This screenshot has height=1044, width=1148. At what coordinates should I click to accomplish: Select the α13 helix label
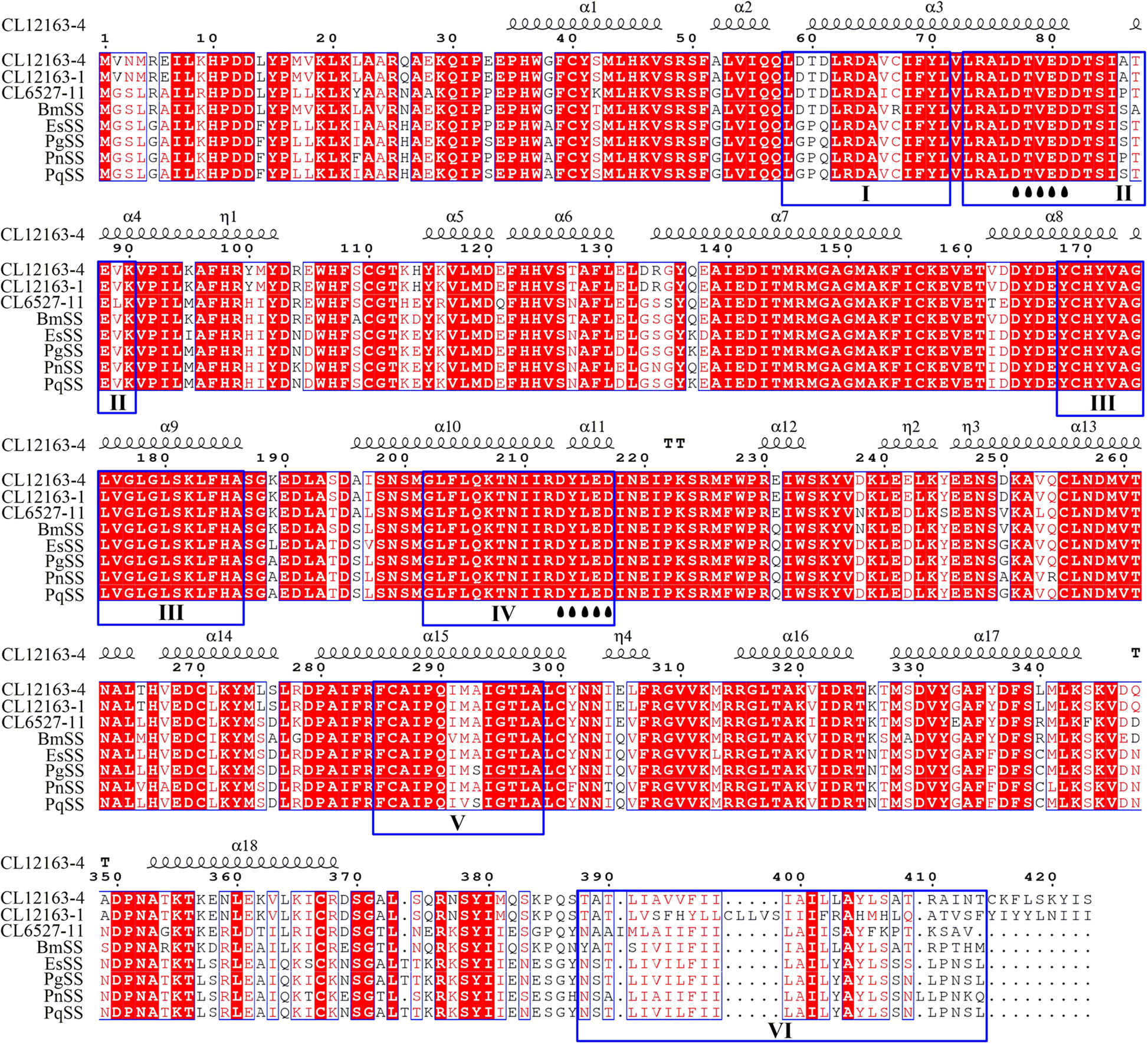[1084, 426]
